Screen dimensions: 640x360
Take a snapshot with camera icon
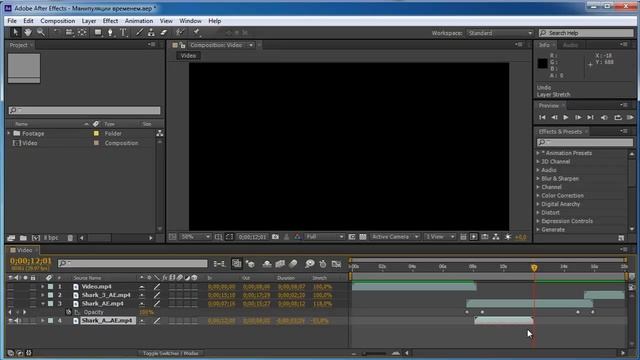275,237
